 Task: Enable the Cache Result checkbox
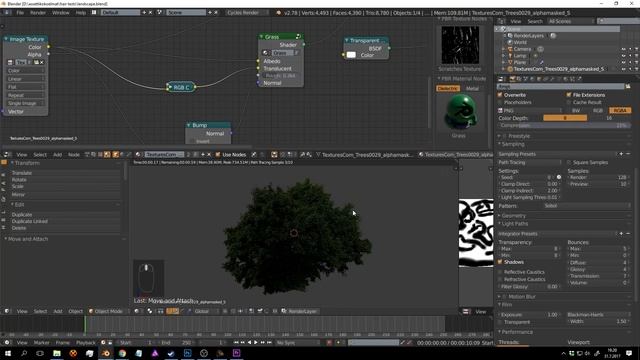(x=569, y=102)
